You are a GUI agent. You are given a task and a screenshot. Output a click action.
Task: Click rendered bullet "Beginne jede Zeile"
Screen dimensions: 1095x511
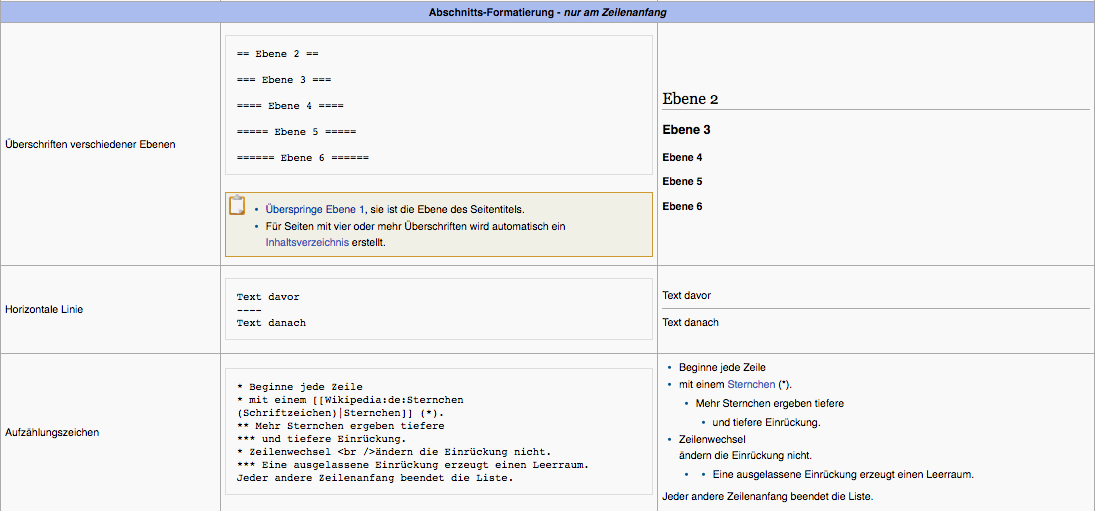click(722, 367)
